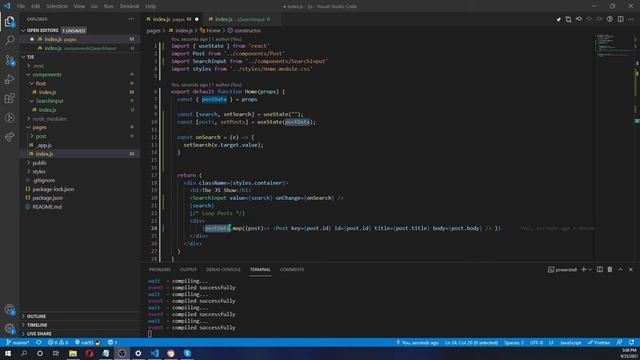640x360 pixels.
Task: Open the Live Share activity bar icon
Action: (9, 137)
